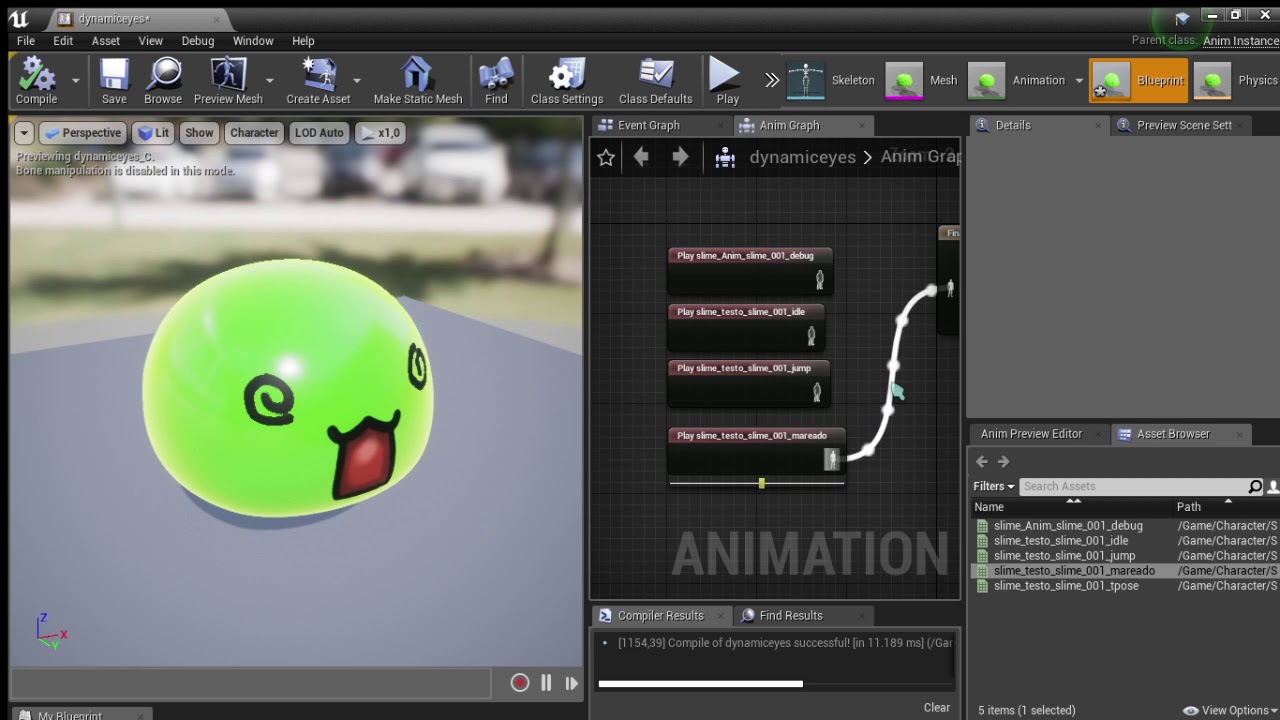Select Play slime_testo_slime_001_jump node

[749, 383]
